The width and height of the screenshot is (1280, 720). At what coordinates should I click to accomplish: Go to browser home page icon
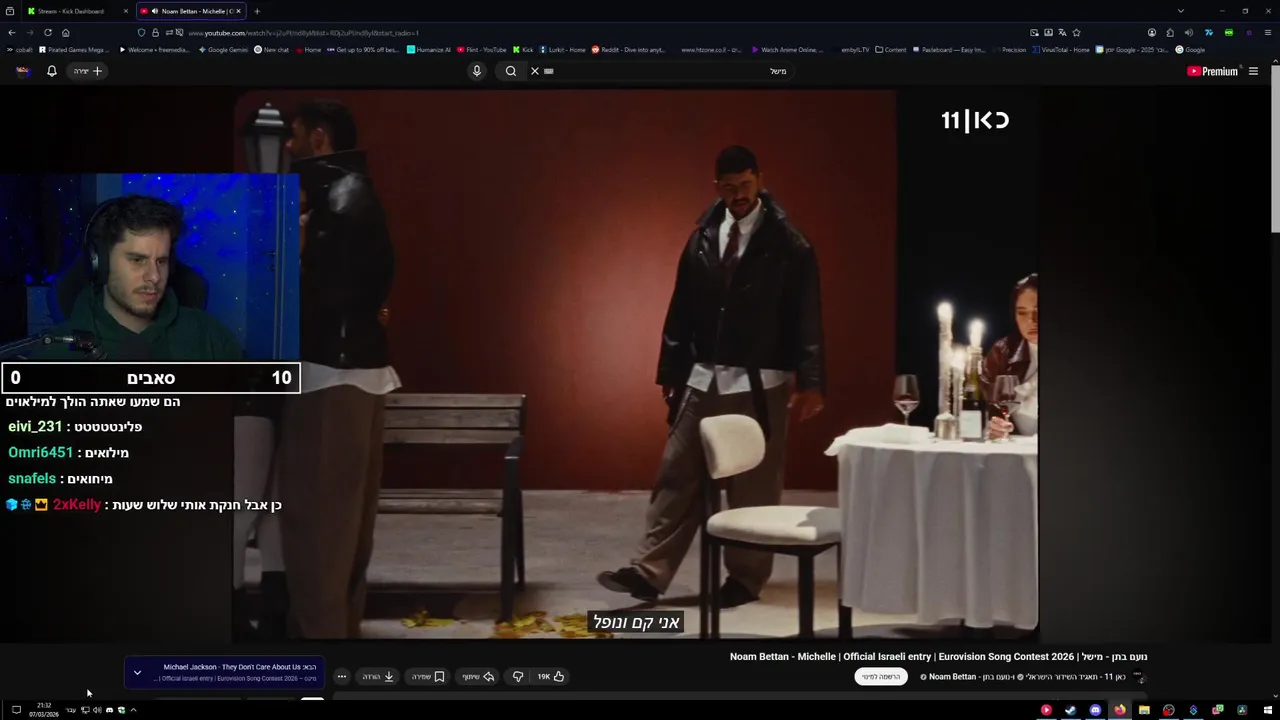coord(65,32)
